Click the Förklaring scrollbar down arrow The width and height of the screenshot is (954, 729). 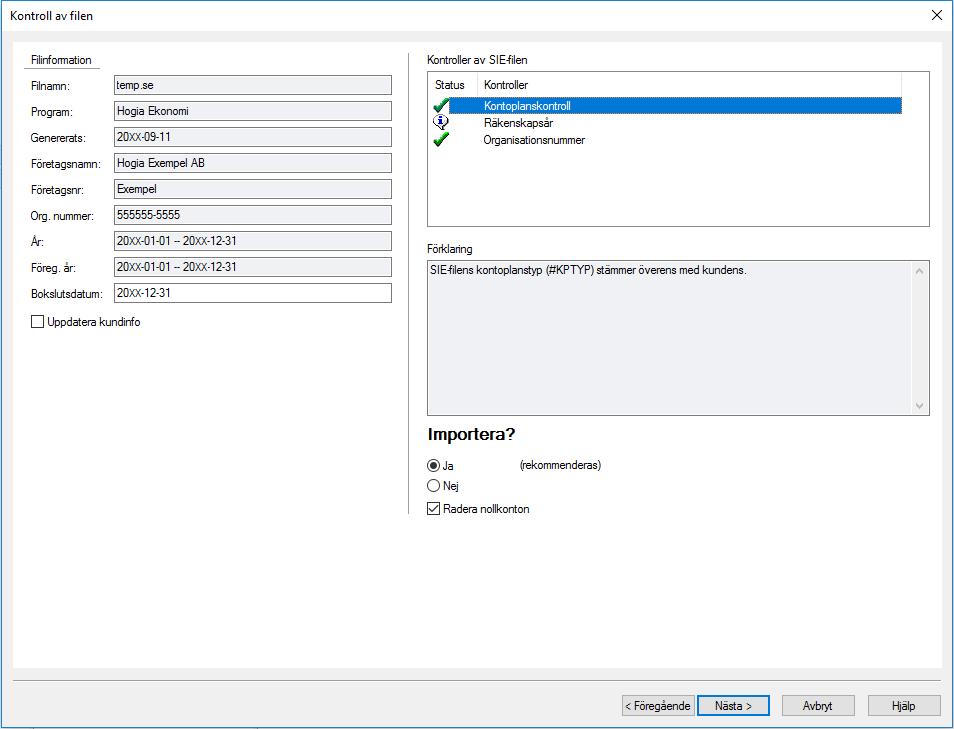pyautogui.click(x=919, y=406)
